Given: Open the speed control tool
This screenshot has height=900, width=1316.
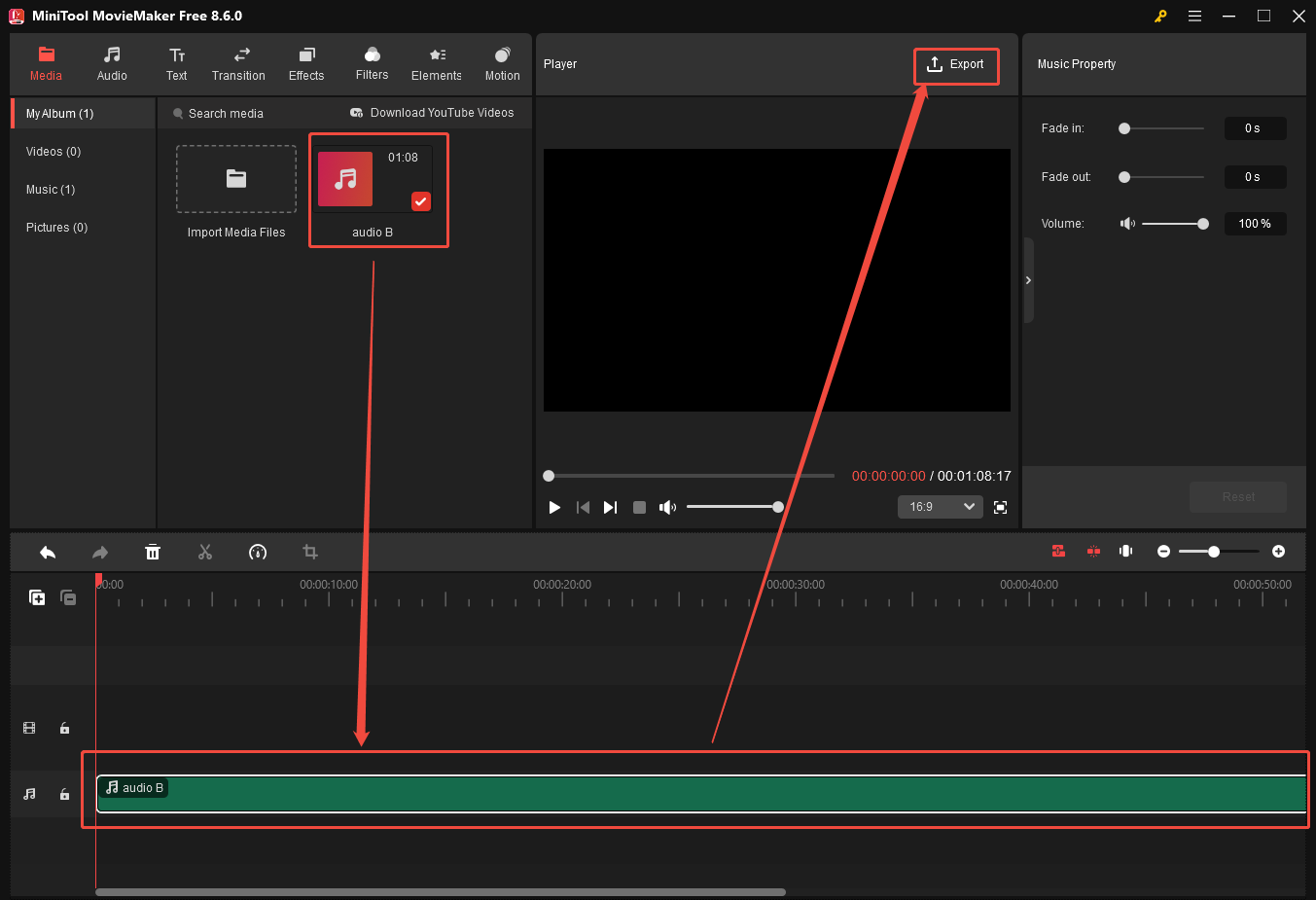Looking at the screenshot, I should coord(258,553).
